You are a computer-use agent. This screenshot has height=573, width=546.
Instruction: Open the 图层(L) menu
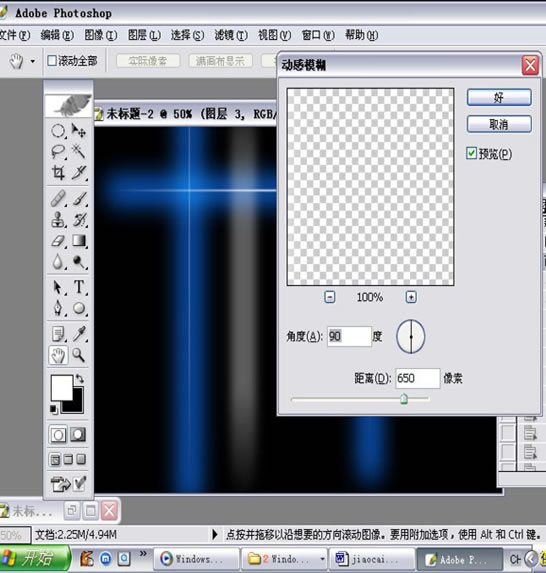pyautogui.click(x=144, y=35)
